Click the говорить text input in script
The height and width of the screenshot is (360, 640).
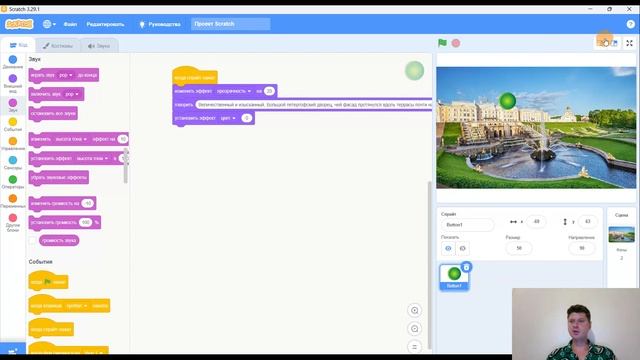tap(313, 105)
